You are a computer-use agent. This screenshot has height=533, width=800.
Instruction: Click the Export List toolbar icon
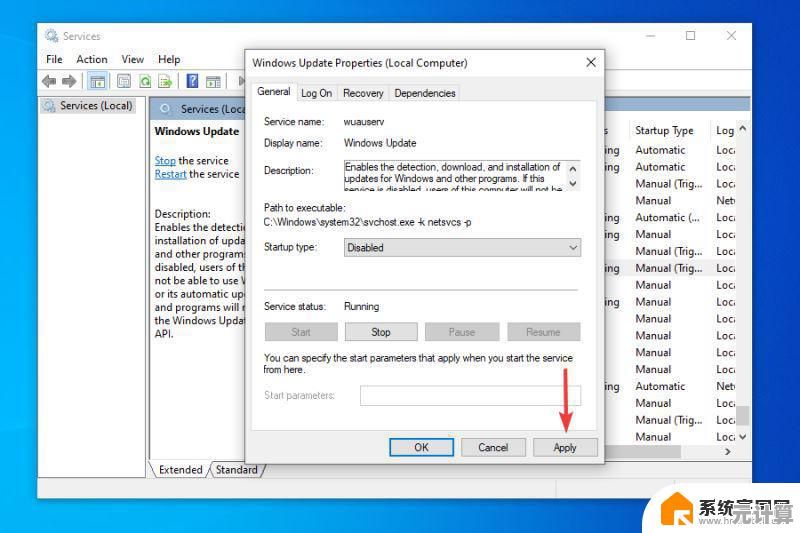pyautogui.click(x=165, y=81)
